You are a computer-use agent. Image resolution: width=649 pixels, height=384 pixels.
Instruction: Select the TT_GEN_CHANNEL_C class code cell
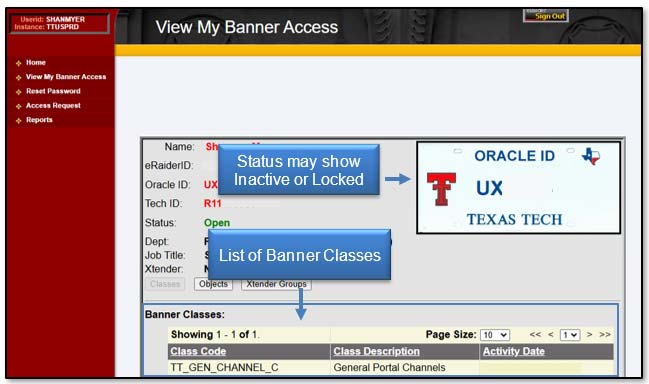[x=249, y=367]
